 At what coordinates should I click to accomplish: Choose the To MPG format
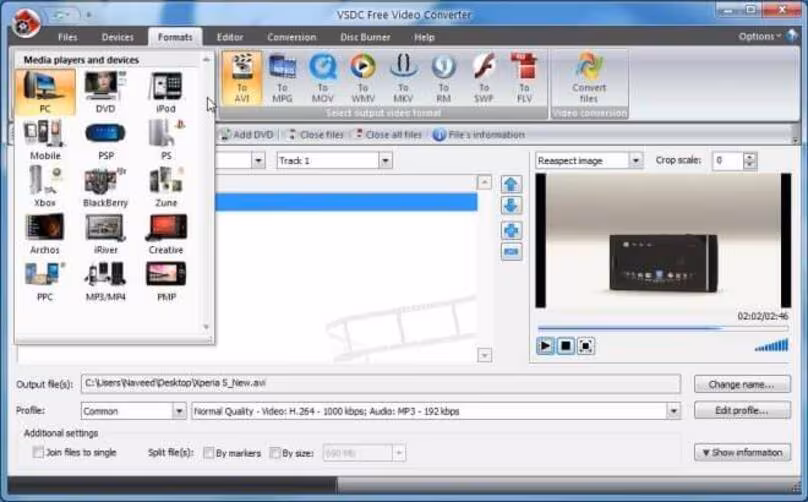pyautogui.click(x=282, y=78)
